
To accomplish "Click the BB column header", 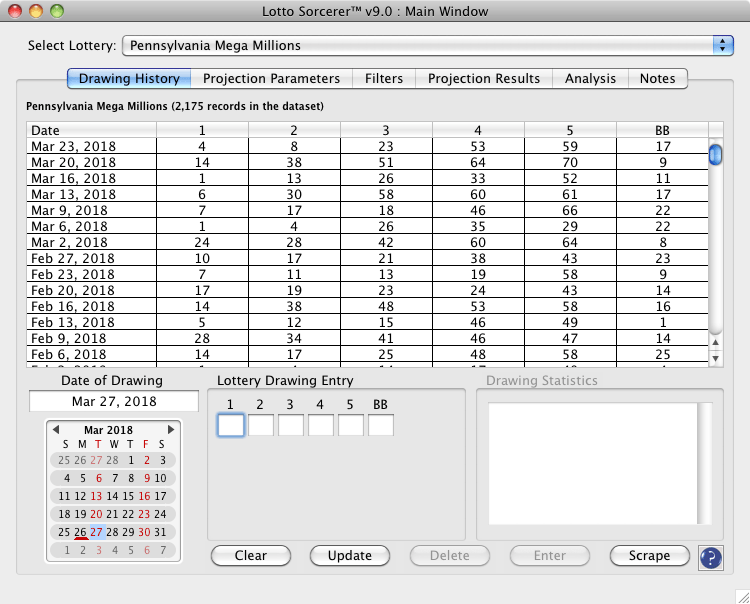I will click(x=662, y=130).
